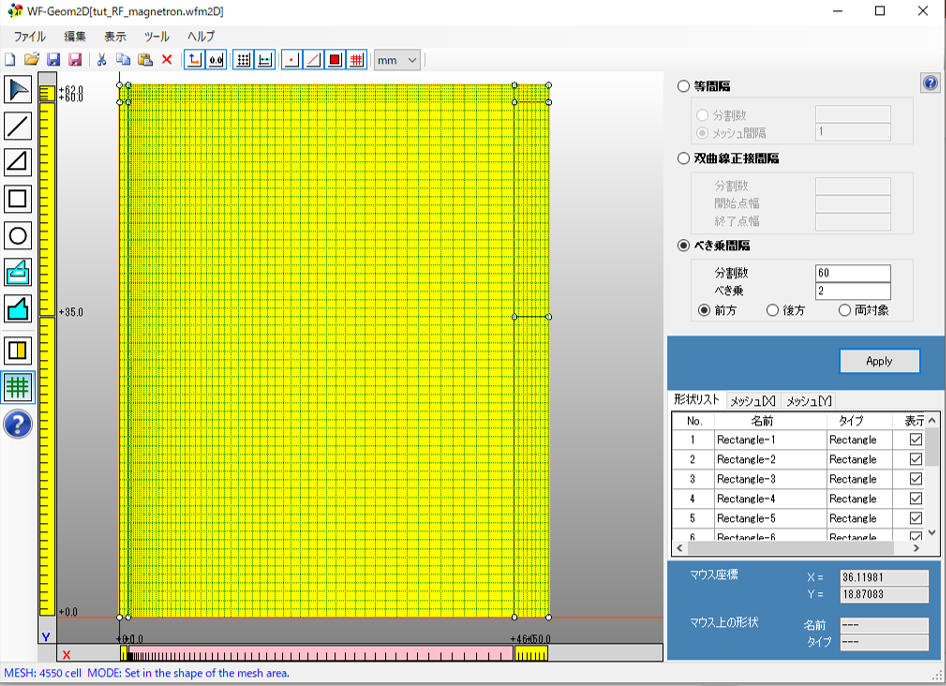
Task: Uncheck the 表示 checkbox for Rectangle-5
Action: [x=916, y=518]
